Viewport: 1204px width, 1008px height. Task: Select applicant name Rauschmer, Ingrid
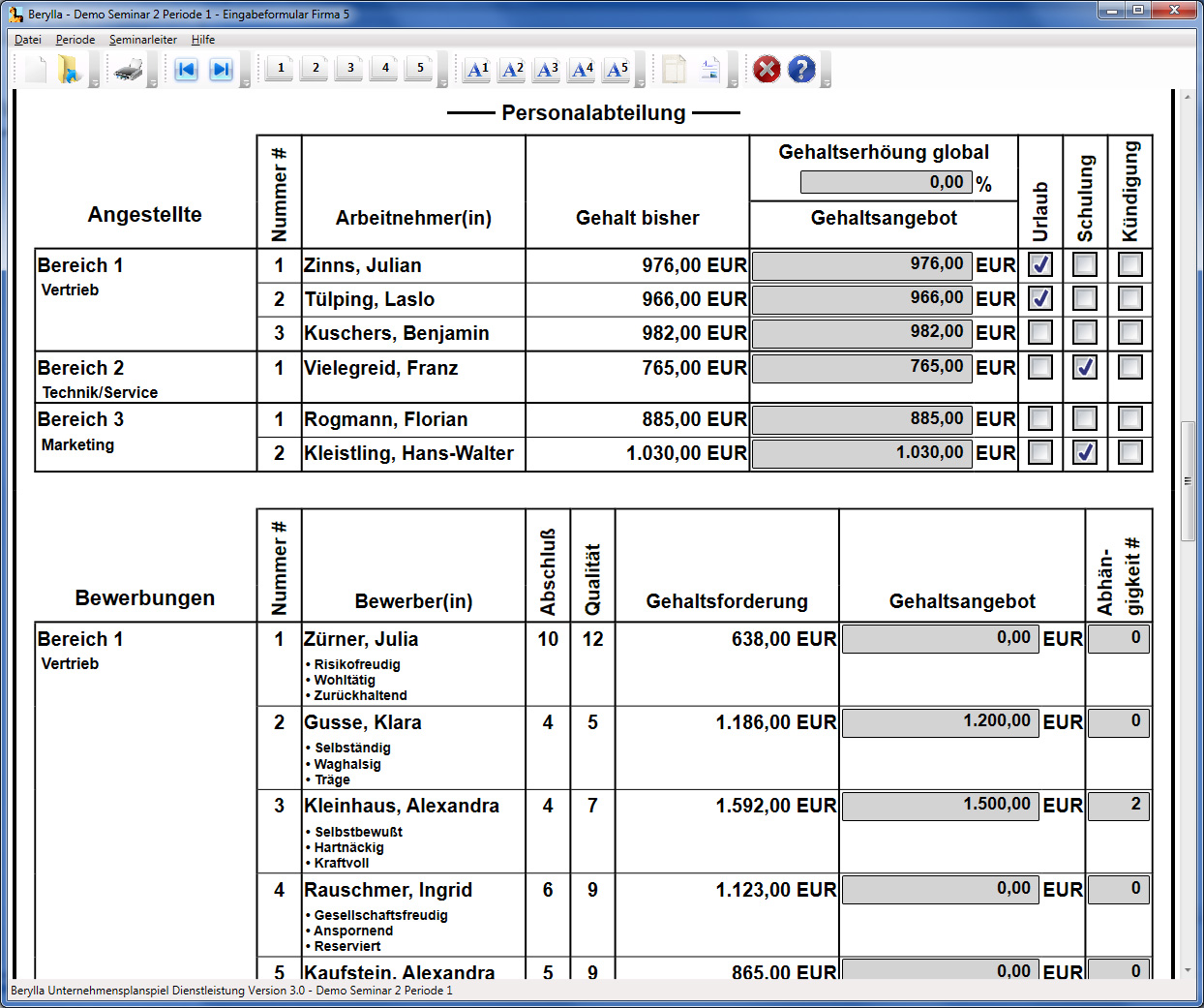point(388,890)
